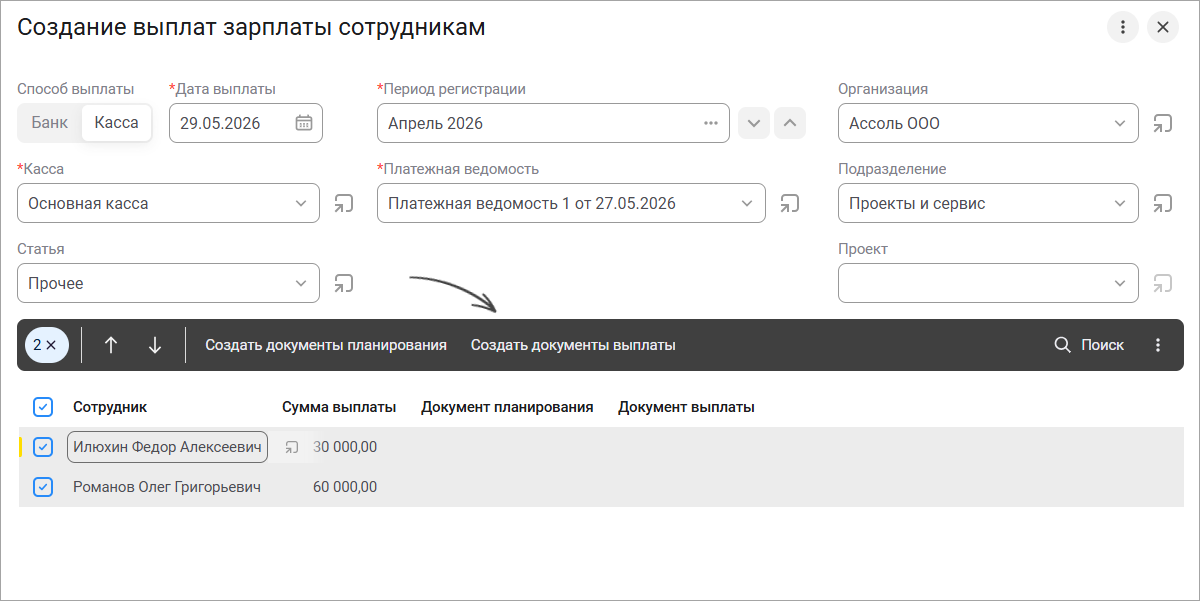
Task: Open the Прочее article card icon
Action: tap(343, 283)
